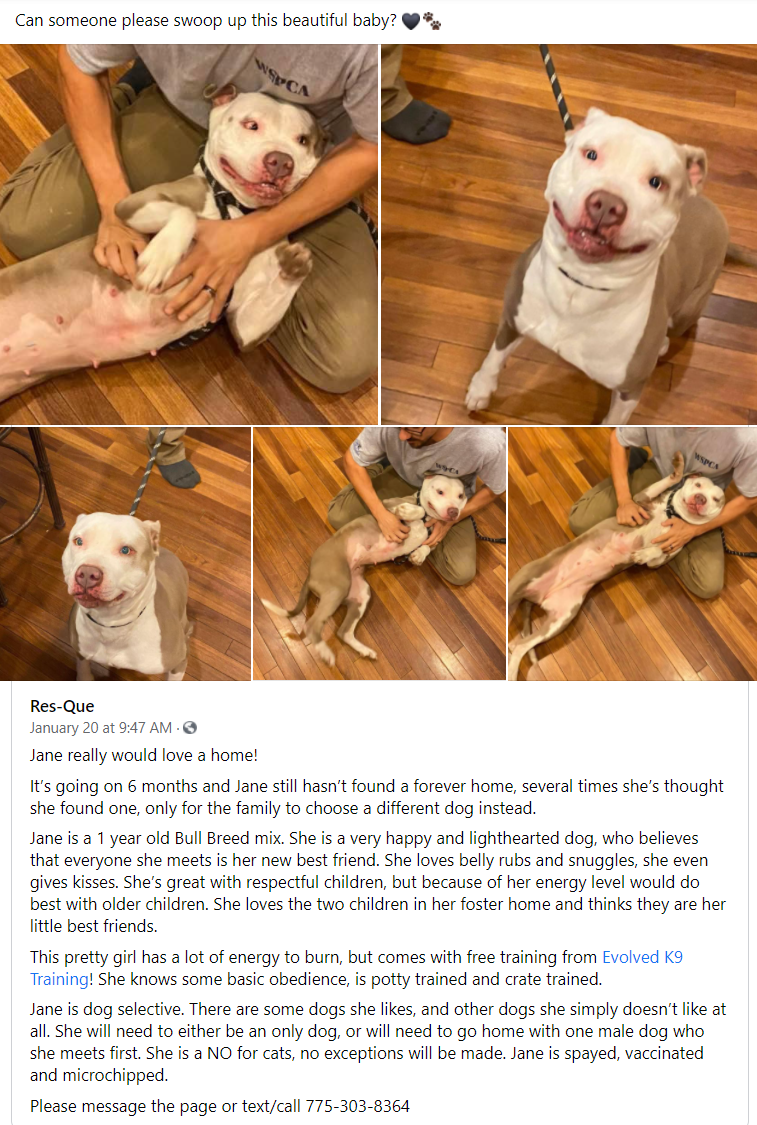Click the line 'Jane really would love a home!'
This screenshot has width=757, height=1125.
click(x=144, y=755)
